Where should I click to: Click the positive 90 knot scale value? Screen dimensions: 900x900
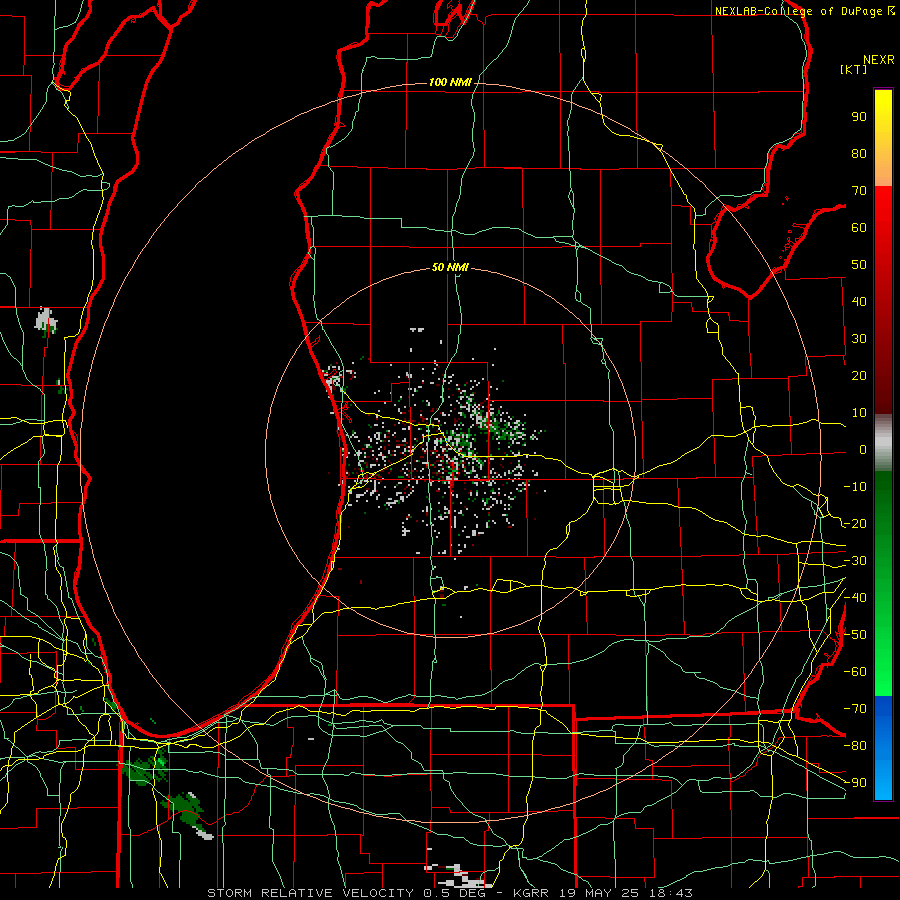(x=859, y=117)
